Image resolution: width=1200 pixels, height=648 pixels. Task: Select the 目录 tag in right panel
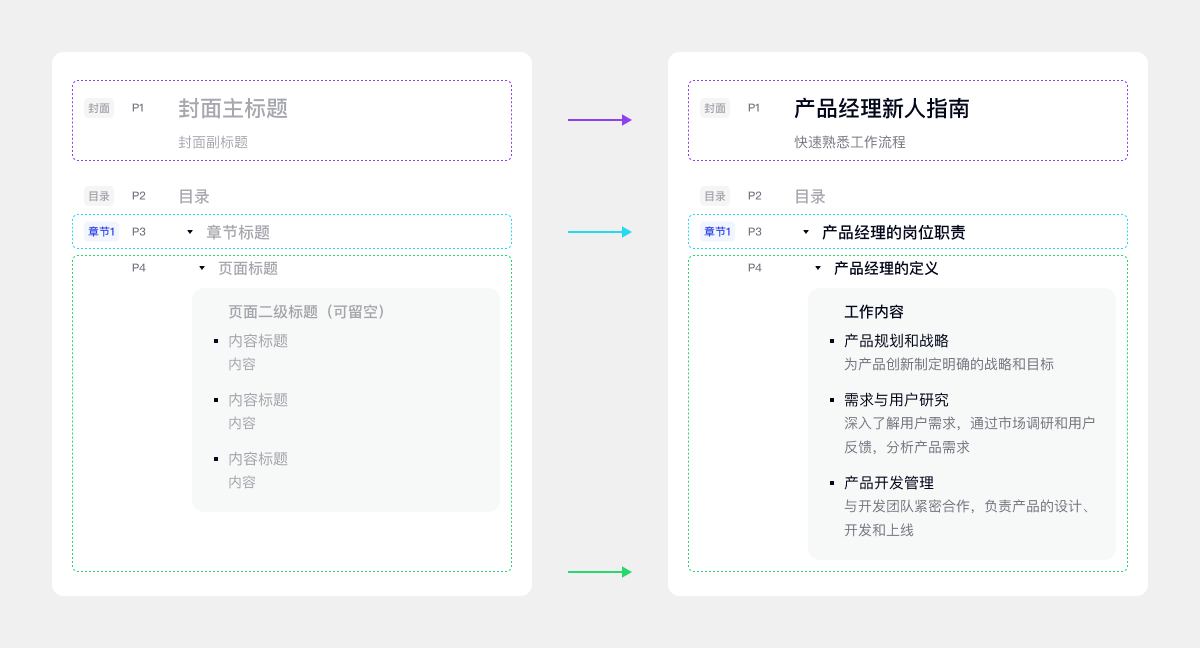tap(714, 196)
